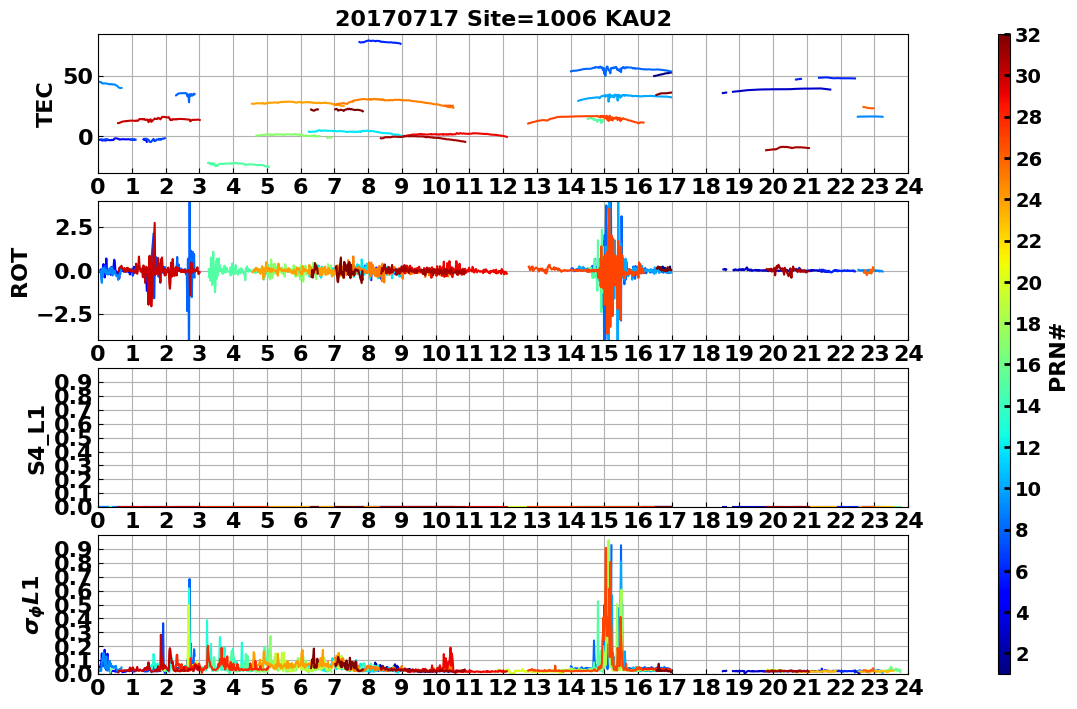Click hour 3 tick under the ROT panel
1077x709 pixels.
[200, 353]
